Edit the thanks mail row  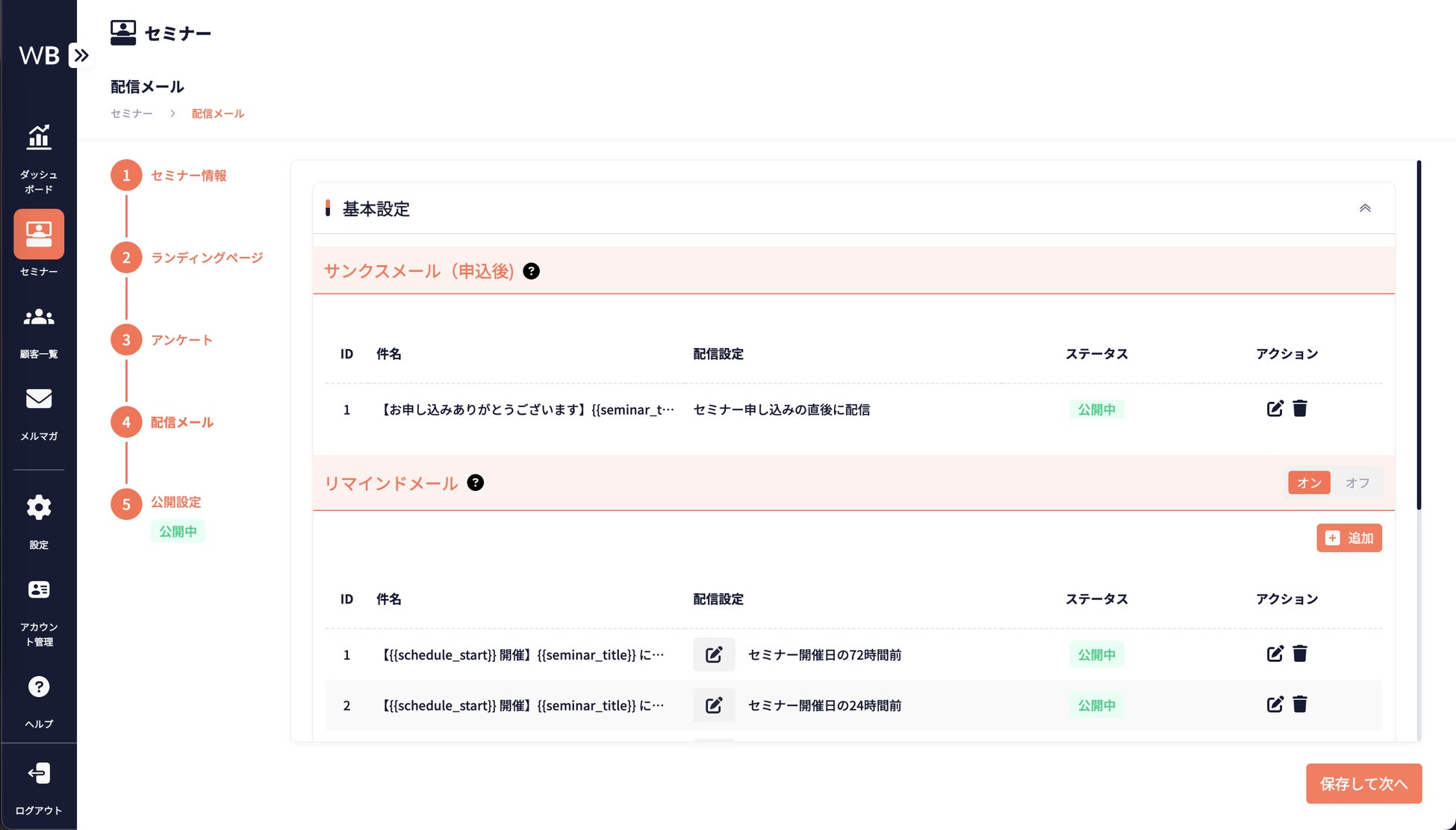pyautogui.click(x=1275, y=409)
